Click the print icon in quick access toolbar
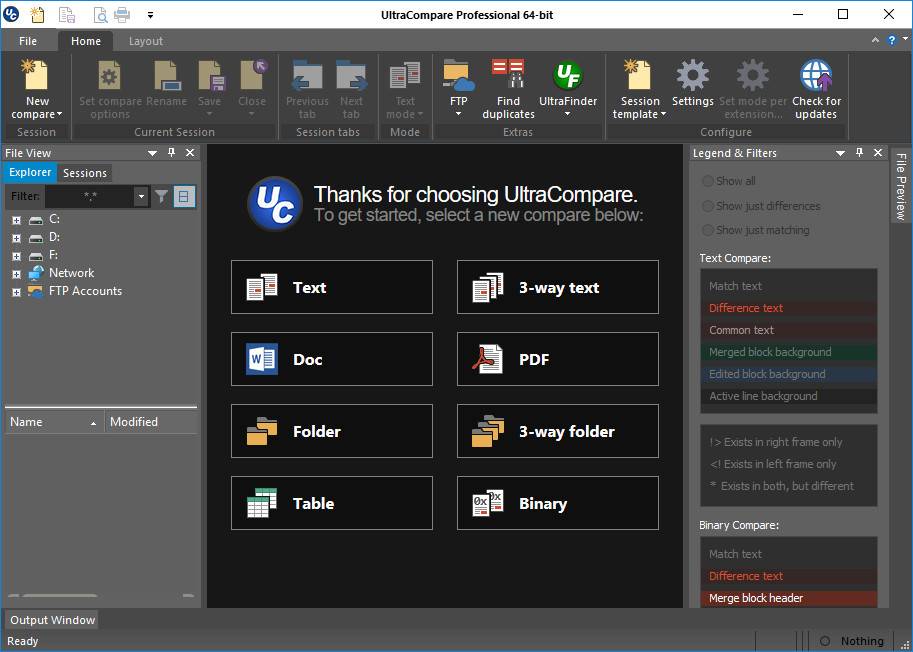Image resolution: width=913 pixels, height=652 pixels. pos(122,15)
